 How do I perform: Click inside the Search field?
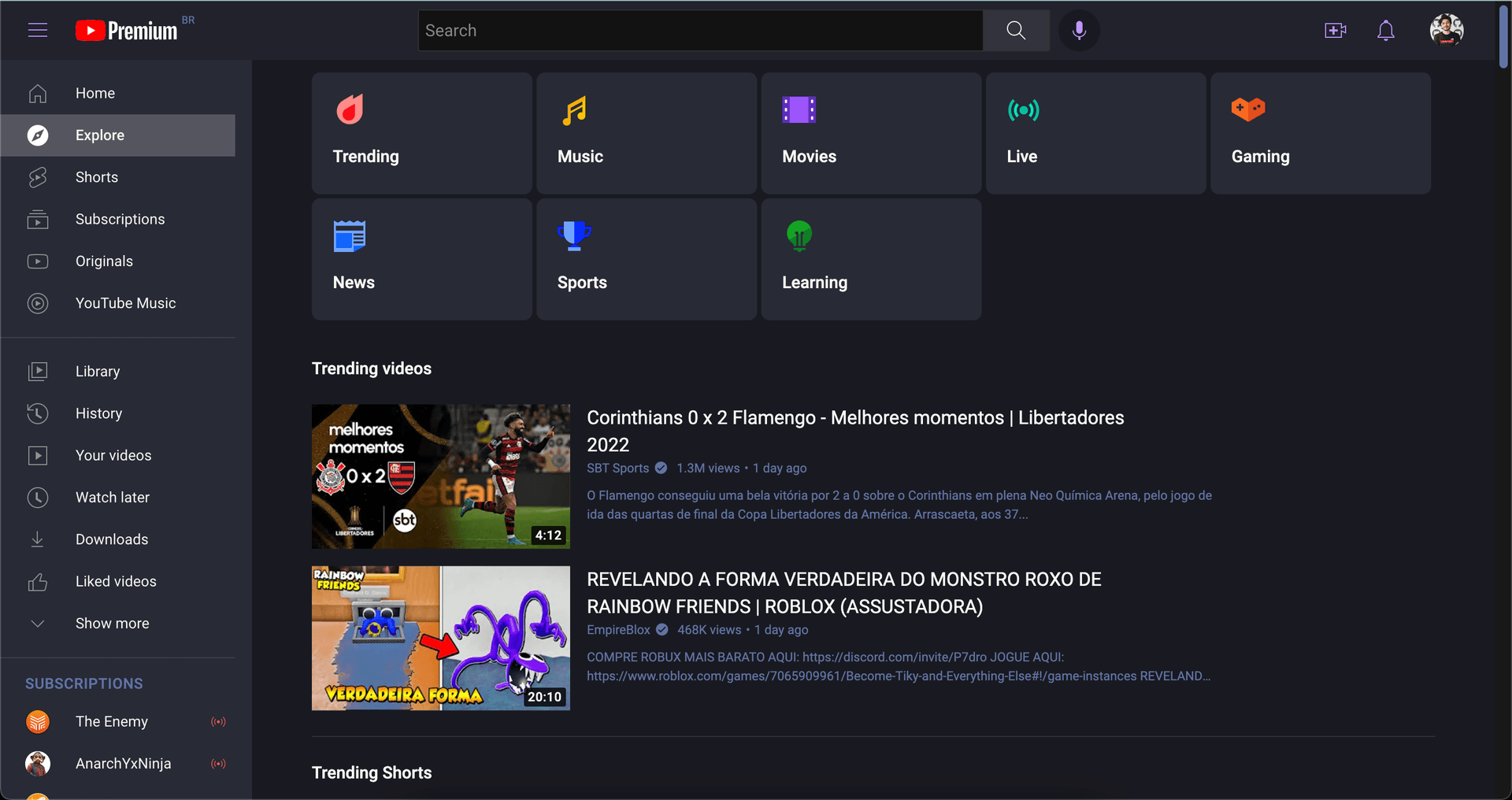[x=701, y=30]
